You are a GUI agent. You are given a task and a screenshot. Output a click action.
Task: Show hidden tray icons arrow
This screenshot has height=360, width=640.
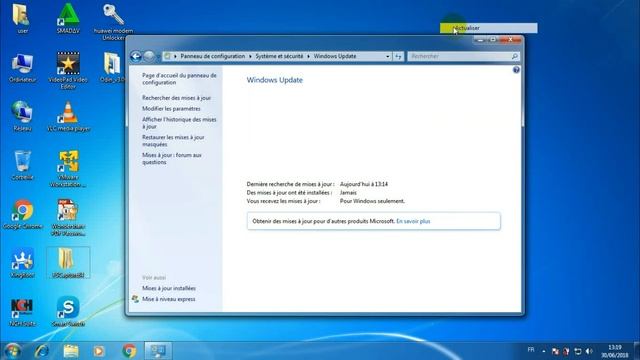[x=544, y=351]
